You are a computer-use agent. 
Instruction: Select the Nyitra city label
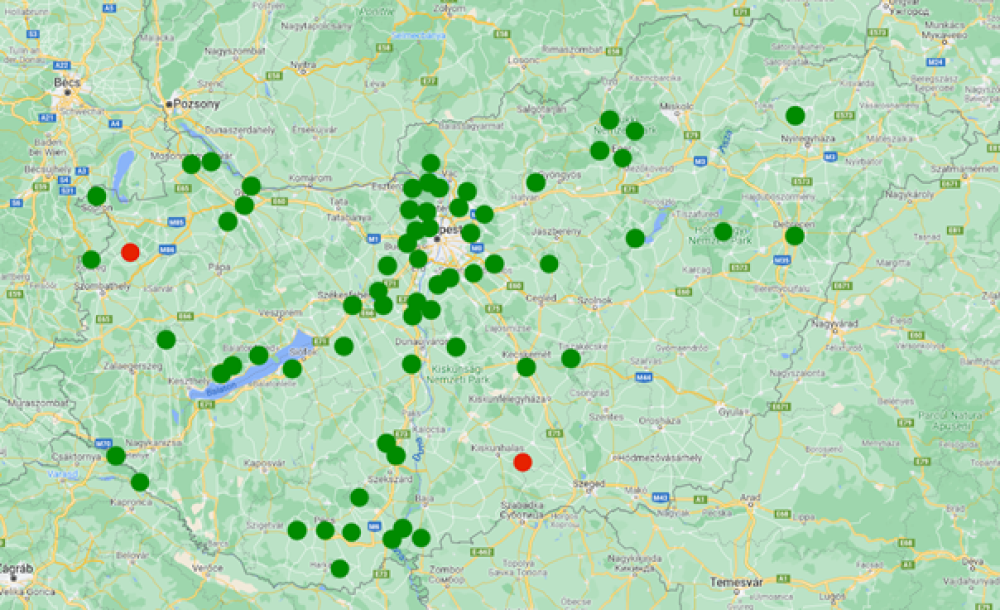coord(303,64)
